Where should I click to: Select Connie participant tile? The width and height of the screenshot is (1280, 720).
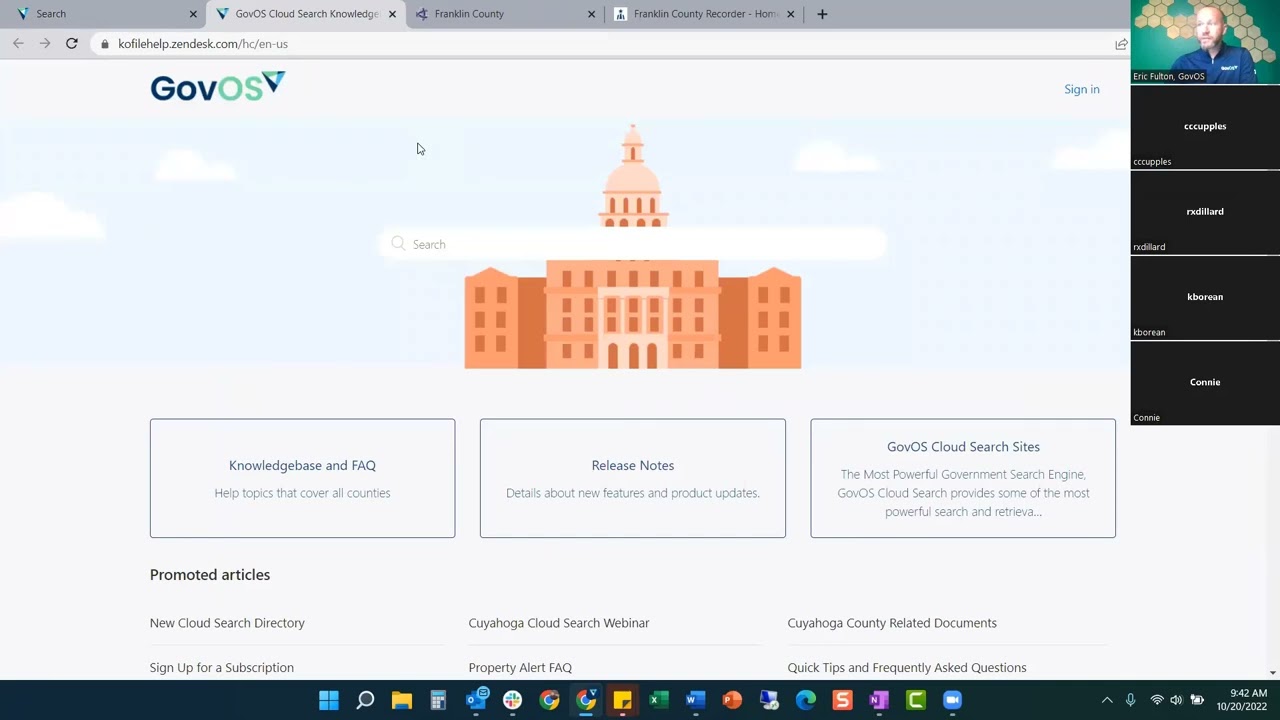[x=1205, y=383]
